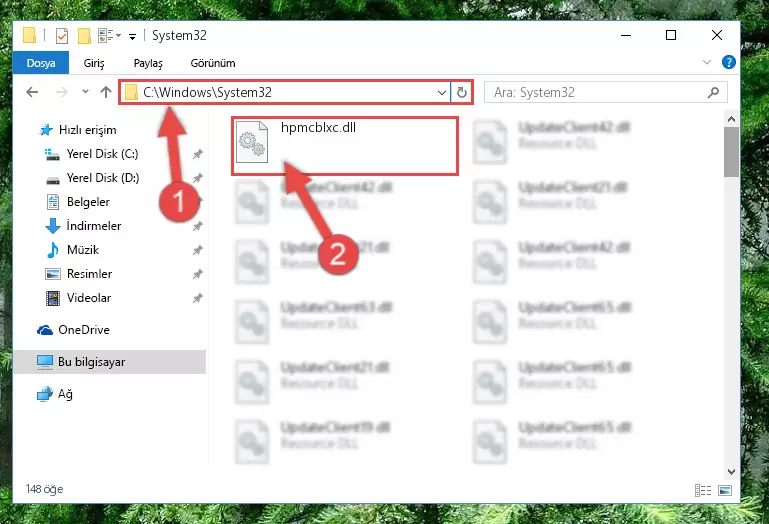Click the pin icon beside Resimler

[x=197, y=274]
